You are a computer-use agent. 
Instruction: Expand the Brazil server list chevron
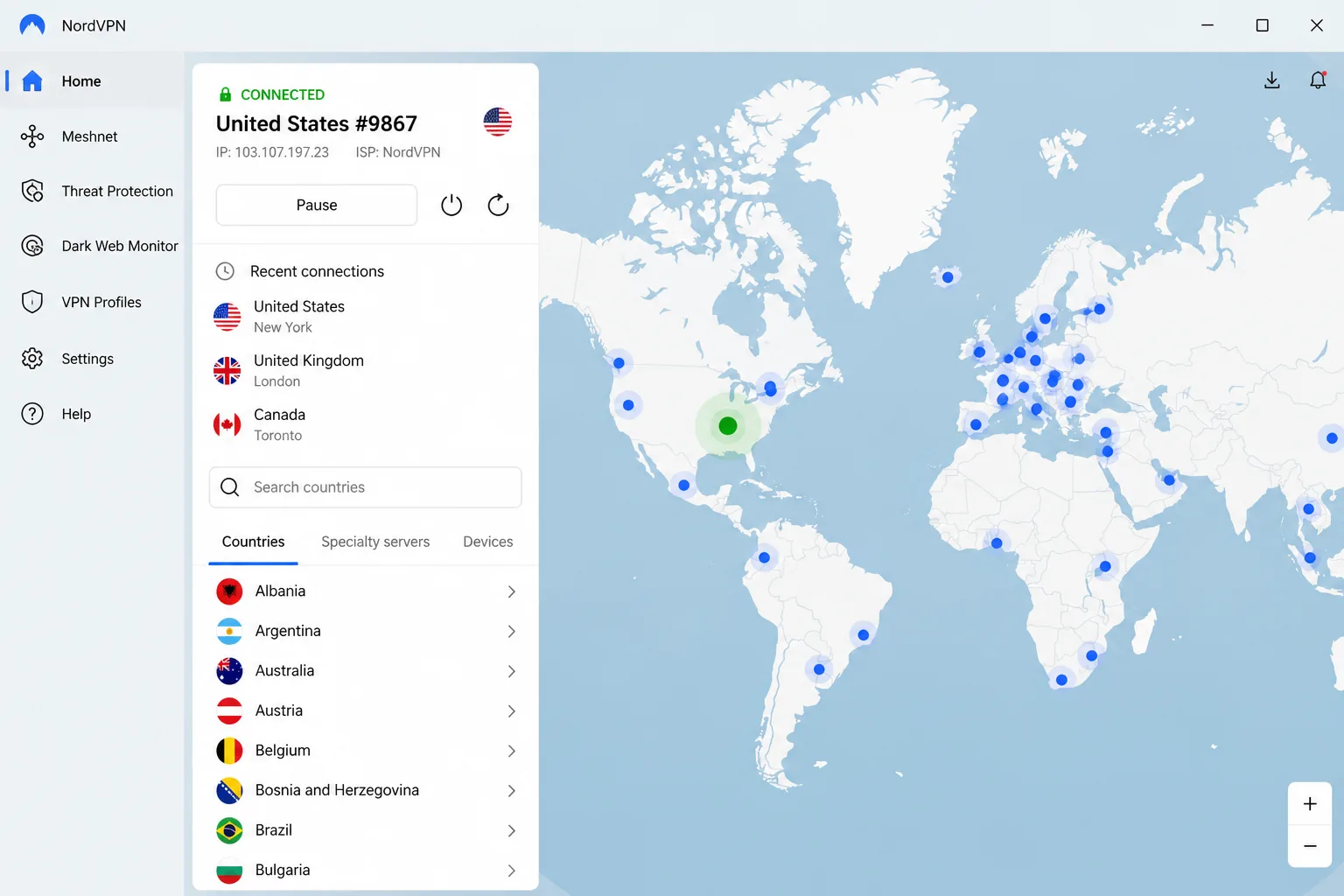coord(512,830)
